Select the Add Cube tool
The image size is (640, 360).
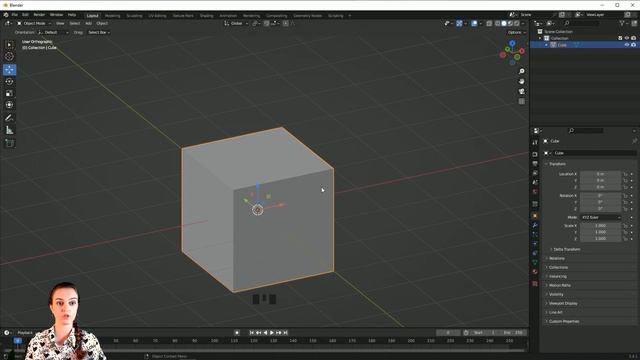9,143
